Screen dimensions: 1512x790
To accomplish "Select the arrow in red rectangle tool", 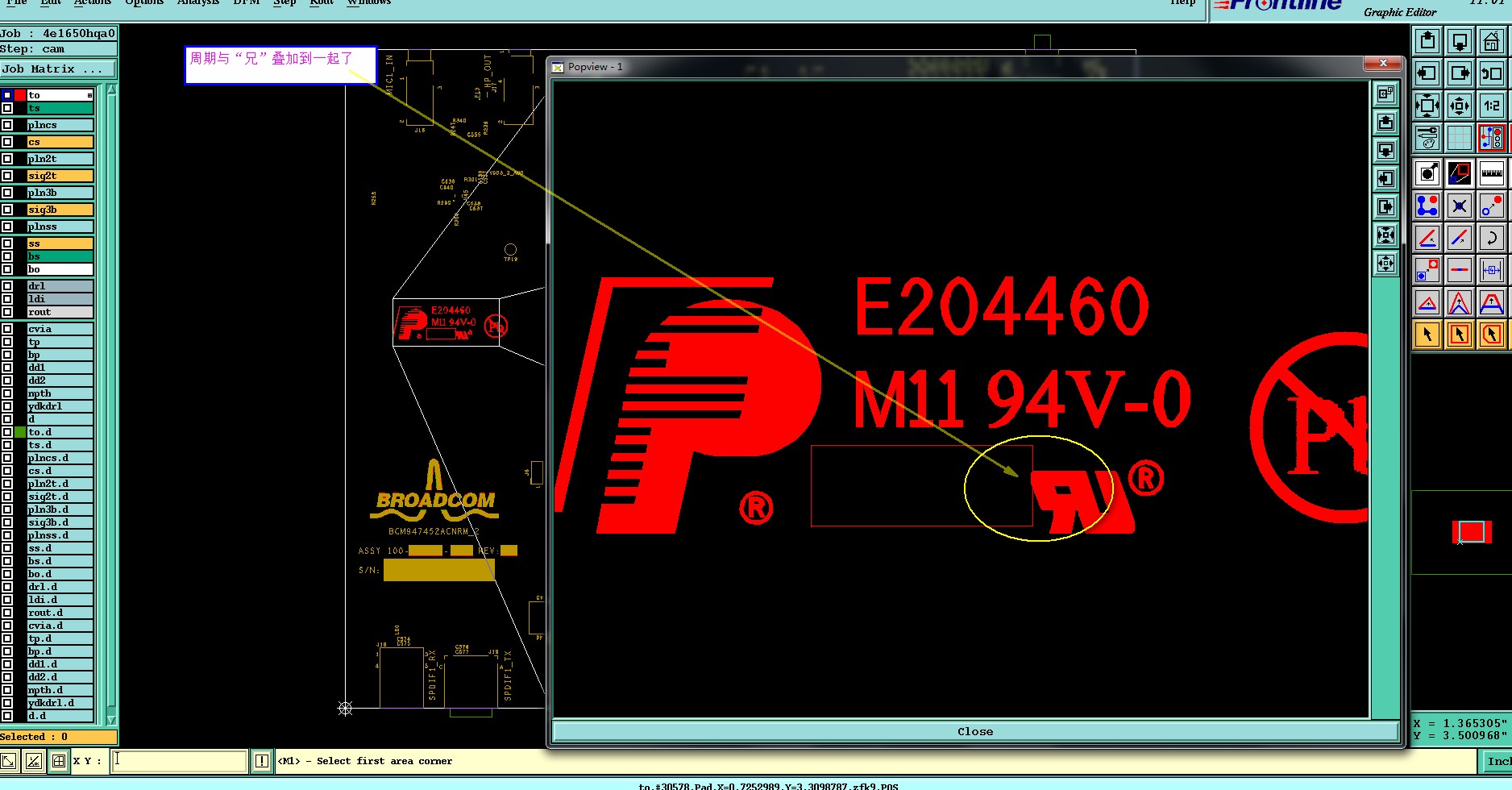I will point(1460,335).
